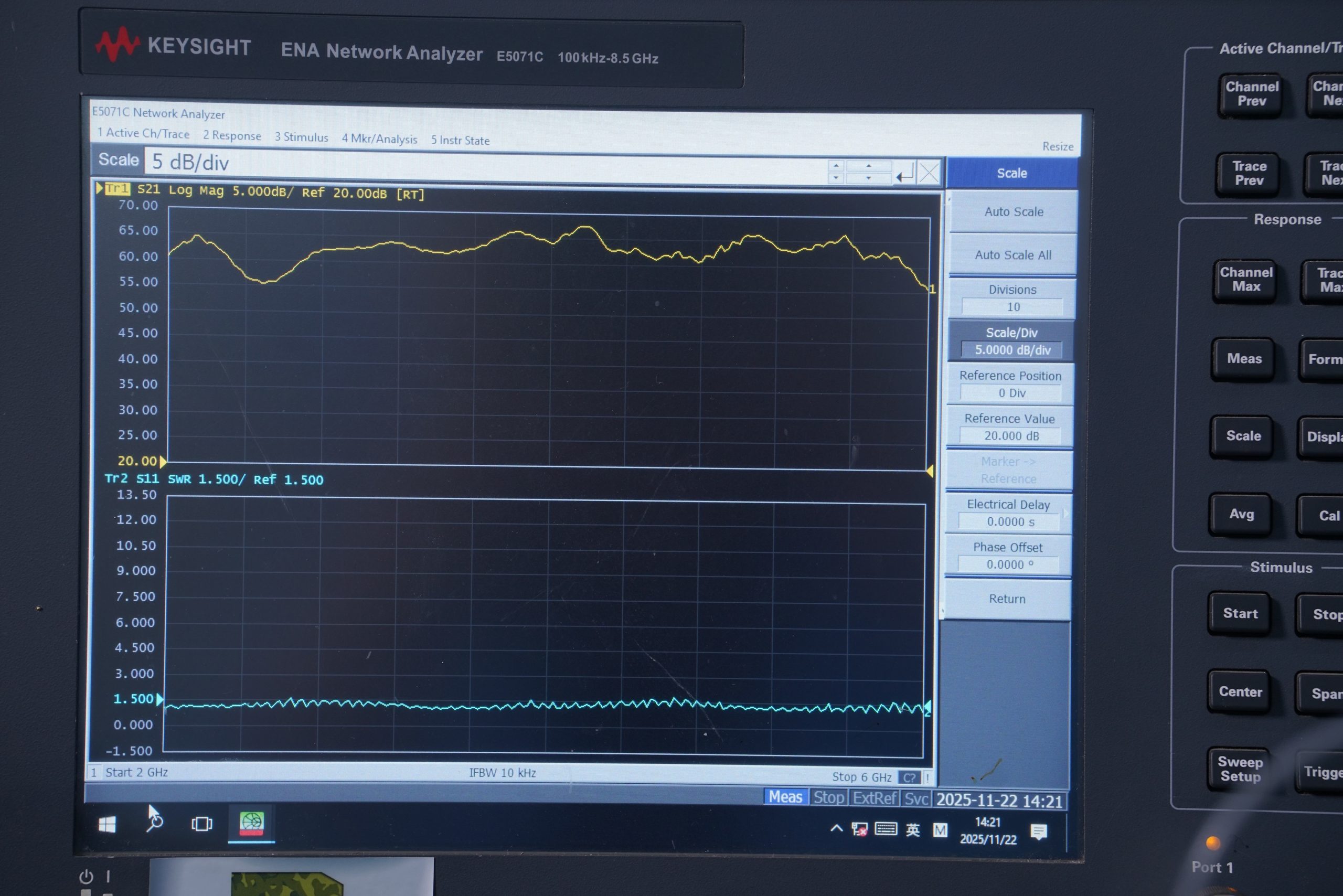Click marker 1 on the S21 trace
Image resolution: width=1343 pixels, height=896 pixels.
(x=932, y=289)
